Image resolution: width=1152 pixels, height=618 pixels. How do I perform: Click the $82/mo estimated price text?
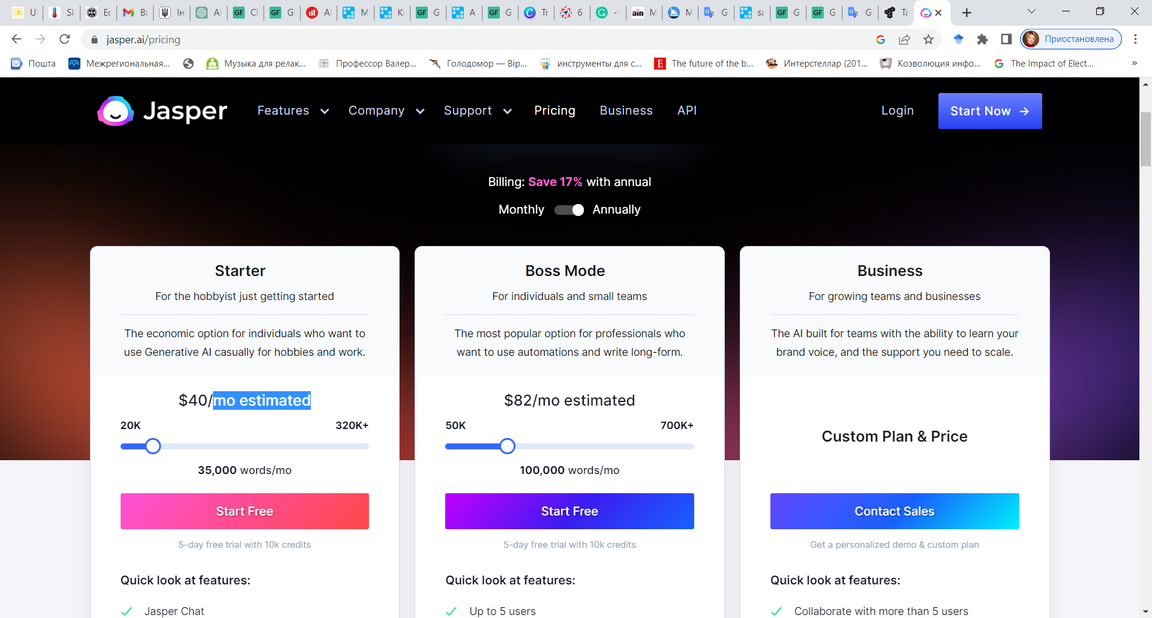[569, 400]
